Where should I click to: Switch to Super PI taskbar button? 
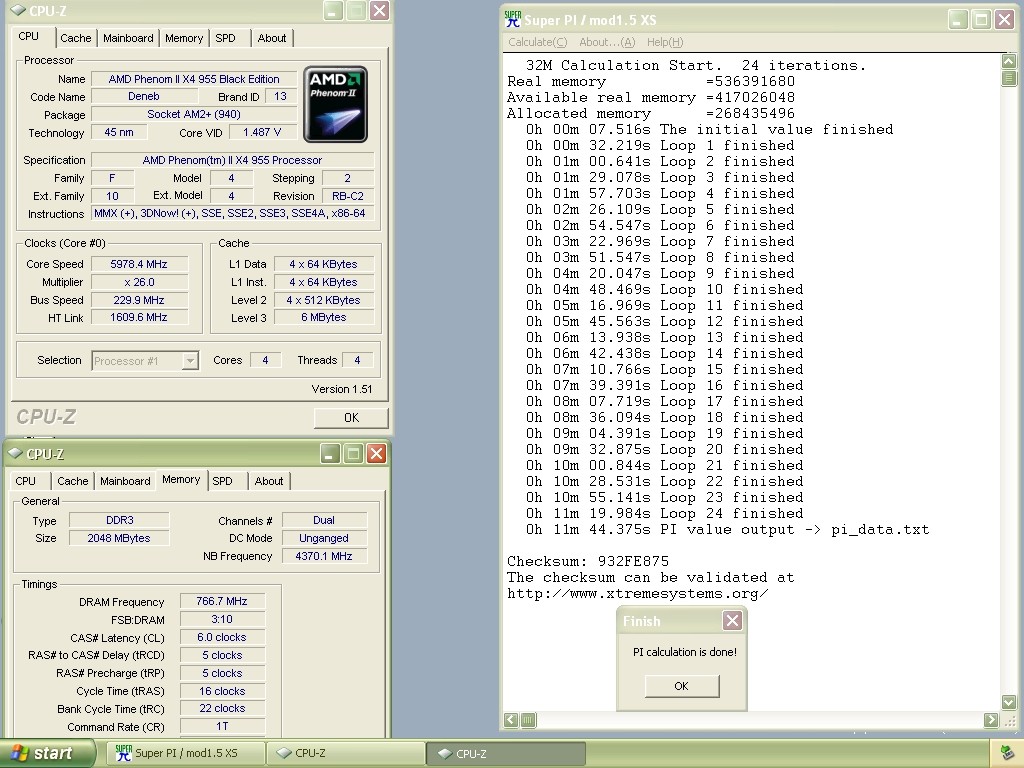[185, 753]
